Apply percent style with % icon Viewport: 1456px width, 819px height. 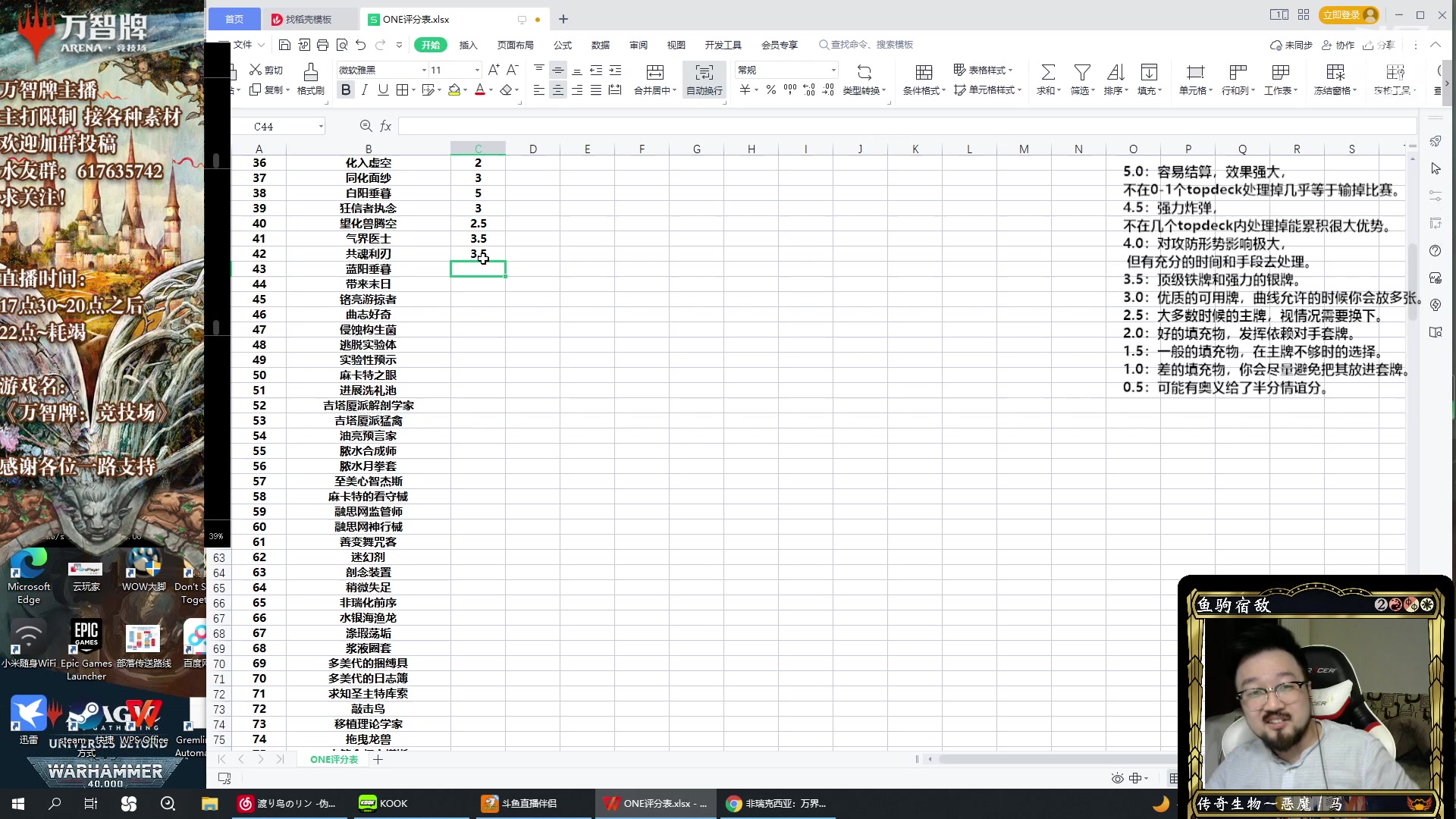click(x=771, y=89)
